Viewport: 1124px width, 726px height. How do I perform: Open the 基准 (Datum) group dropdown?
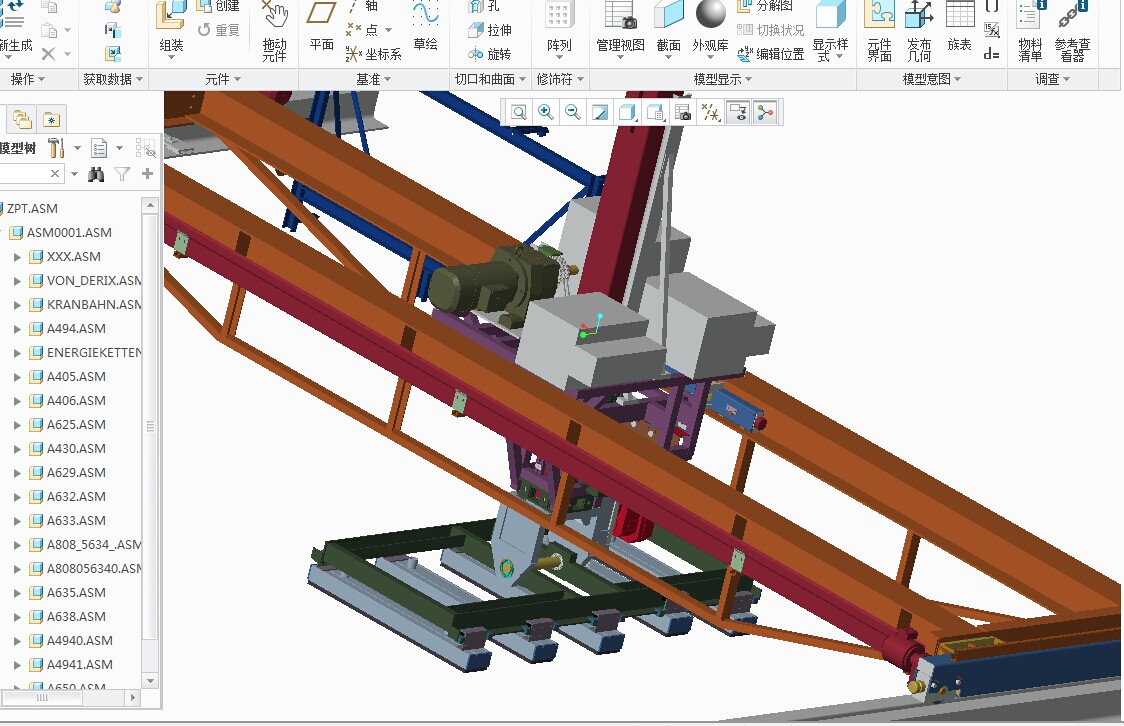coord(371,78)
